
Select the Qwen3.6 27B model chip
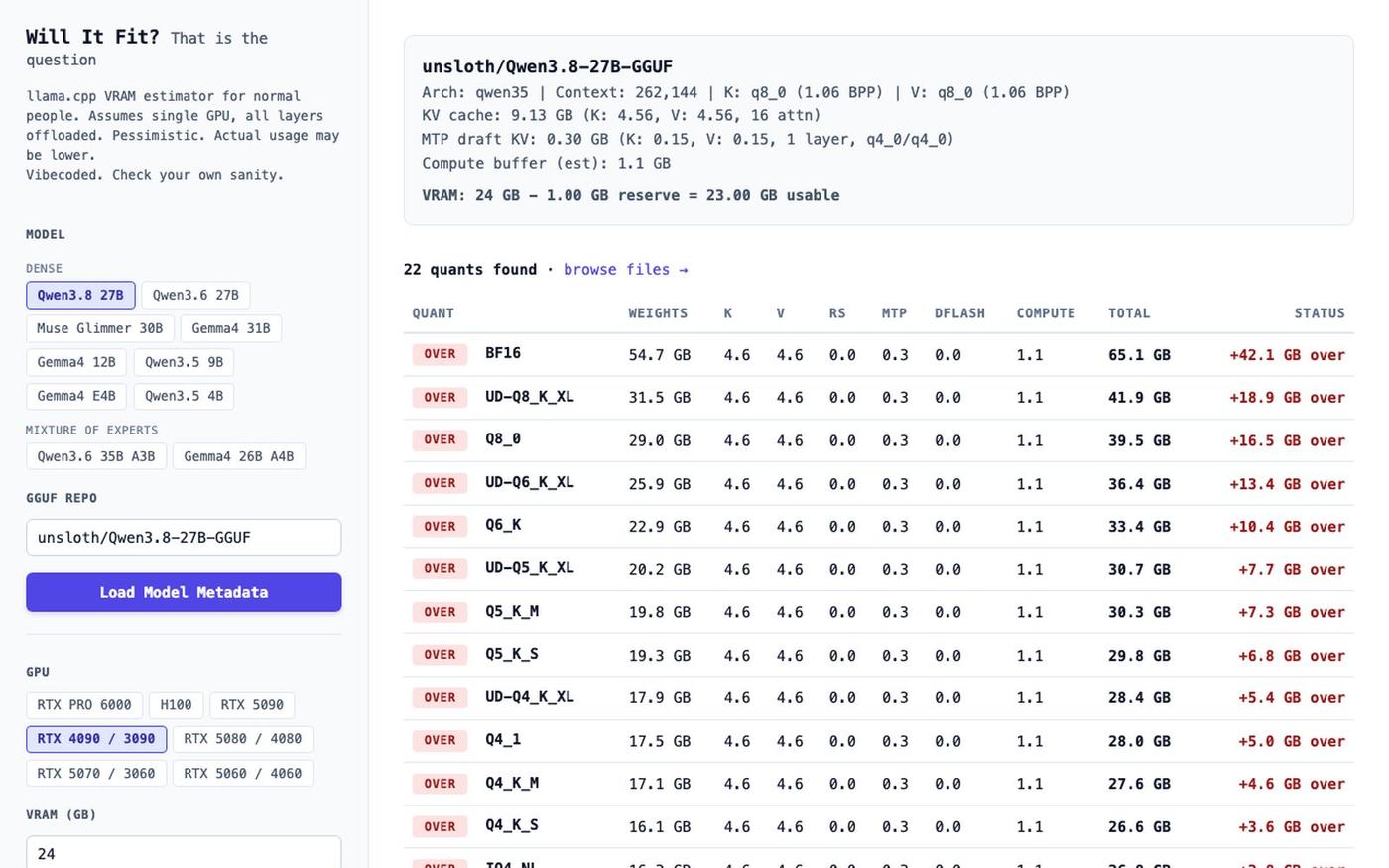click(x=195, y=295)
